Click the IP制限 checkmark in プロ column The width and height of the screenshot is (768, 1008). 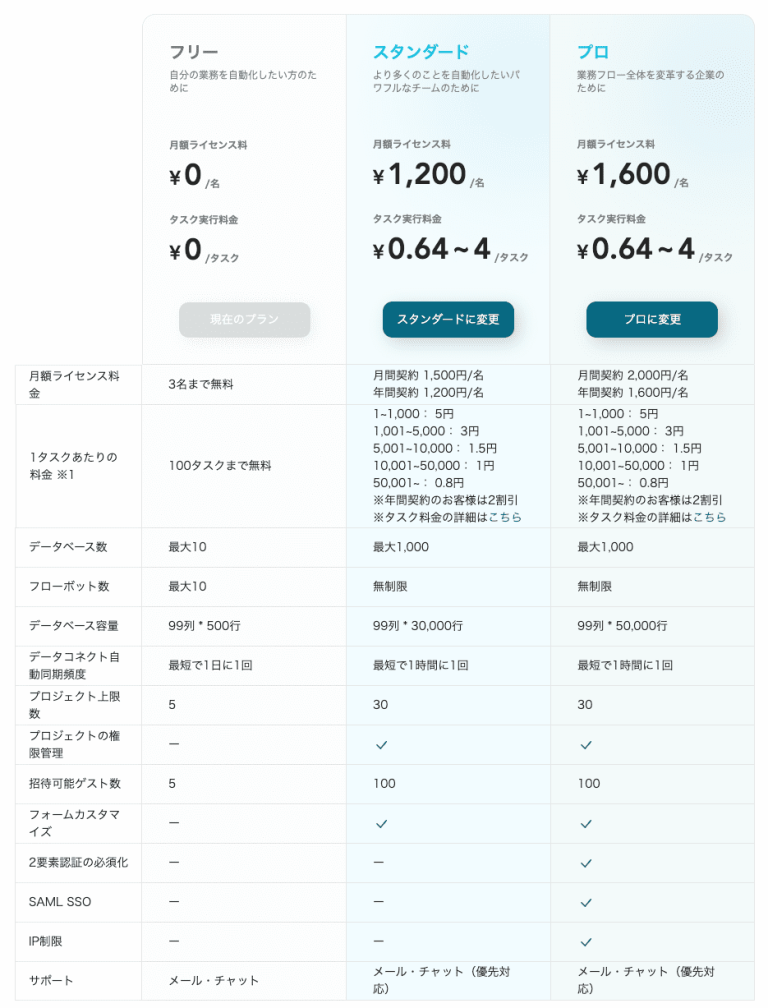[583, 941]
